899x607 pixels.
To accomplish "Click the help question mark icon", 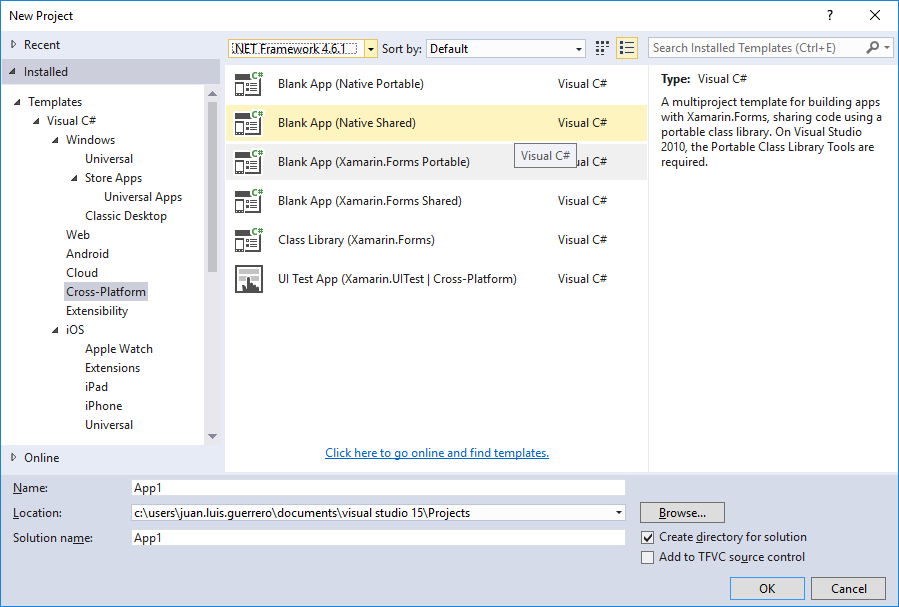I will 829,15.
